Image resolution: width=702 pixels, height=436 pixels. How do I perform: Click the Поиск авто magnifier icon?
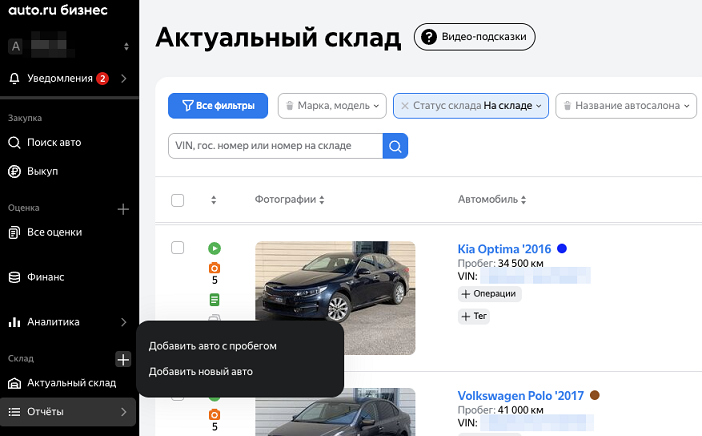pos(14,143)
